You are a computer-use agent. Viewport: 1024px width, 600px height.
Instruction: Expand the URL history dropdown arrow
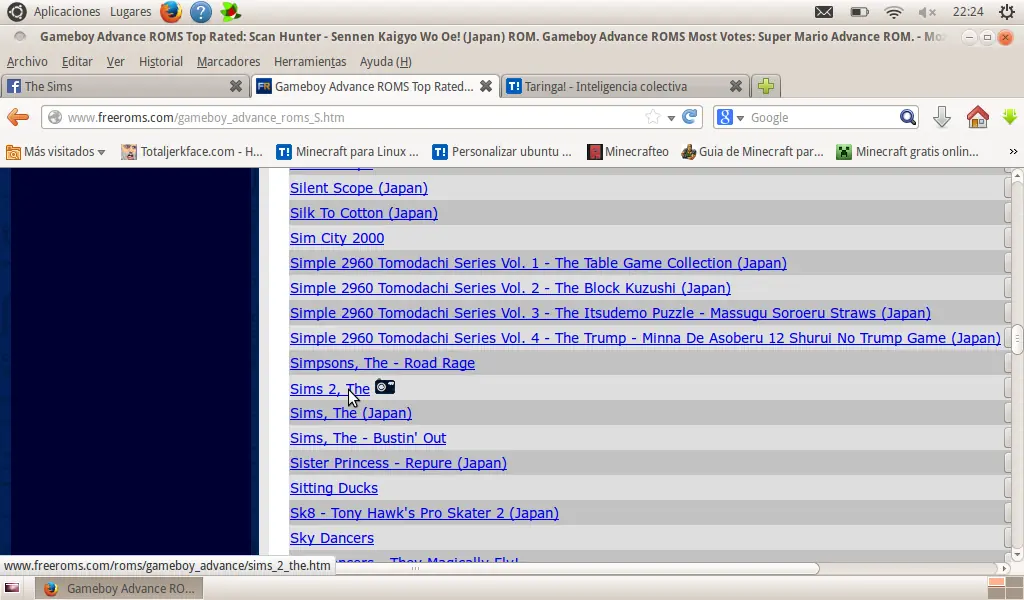click(671, 118)
